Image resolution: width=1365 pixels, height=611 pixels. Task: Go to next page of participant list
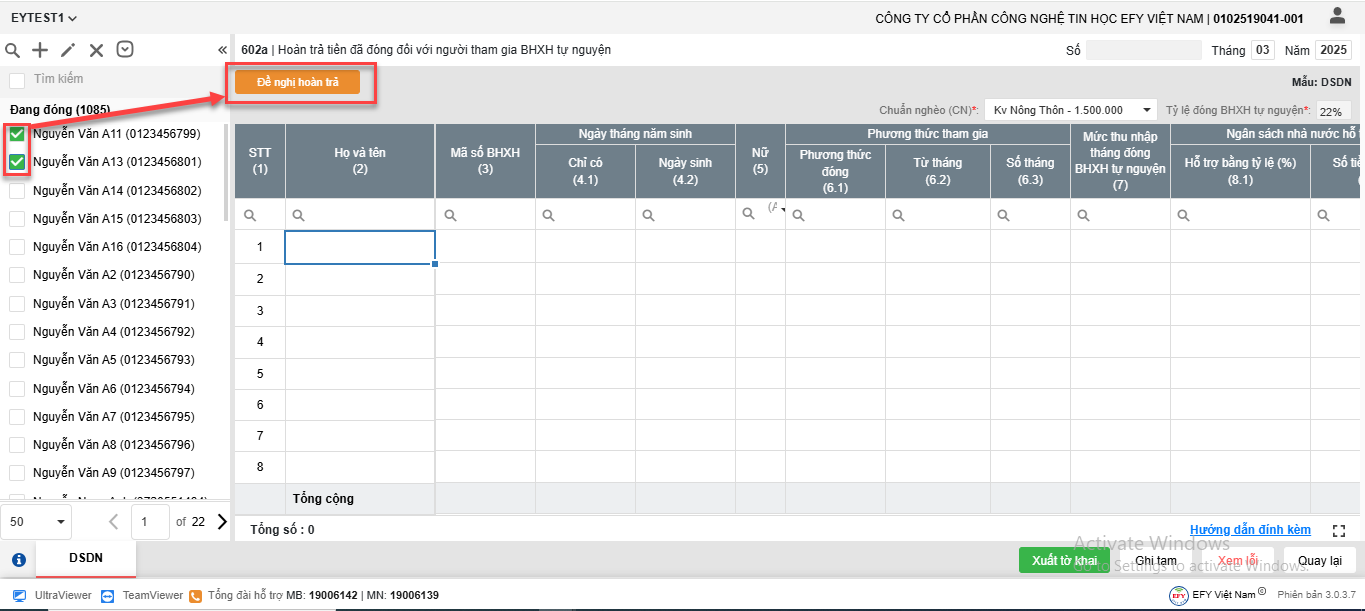click(x=222, y=521)
